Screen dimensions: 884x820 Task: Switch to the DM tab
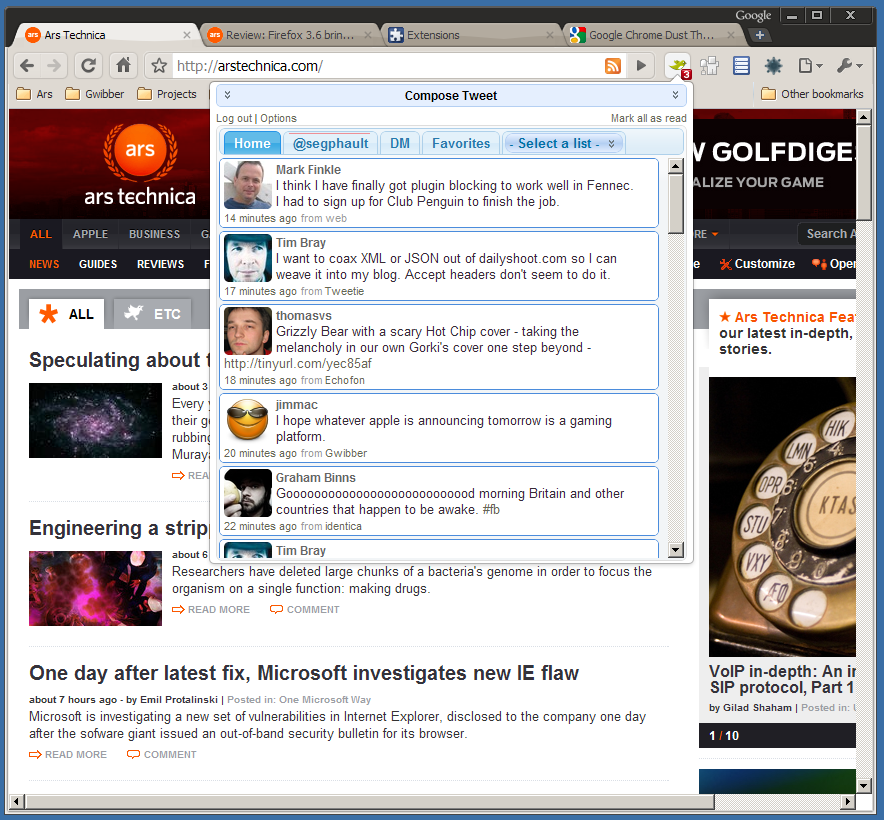tap(400, 143)
